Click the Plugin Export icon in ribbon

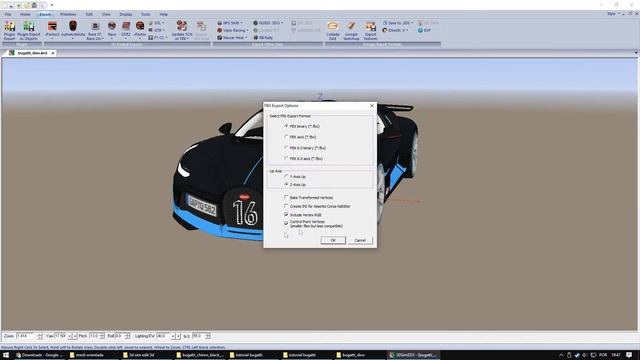[x=9, y=30]
